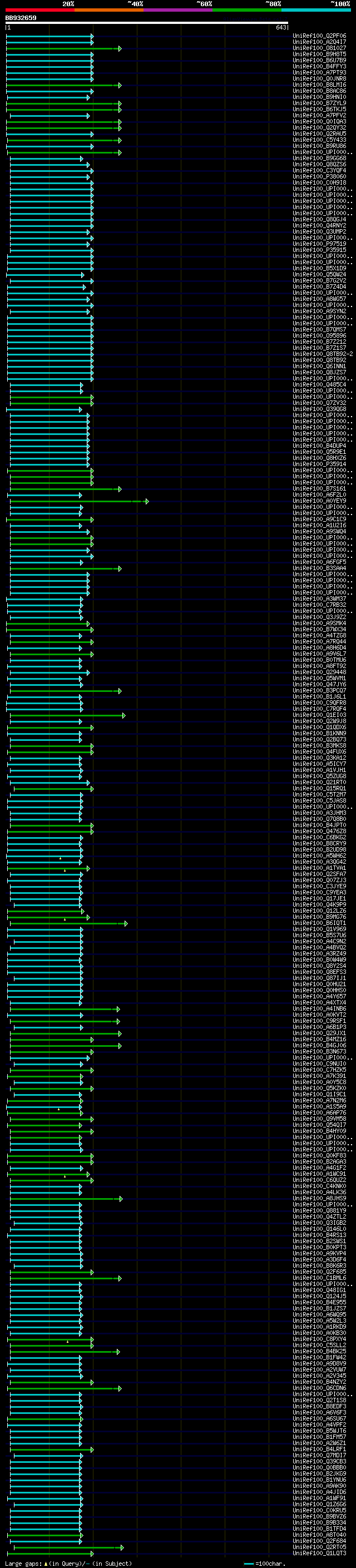356x1568 pixels.
Task: Select the UniRef100_C9QFR8 label
Action: [x=319, y=703]
